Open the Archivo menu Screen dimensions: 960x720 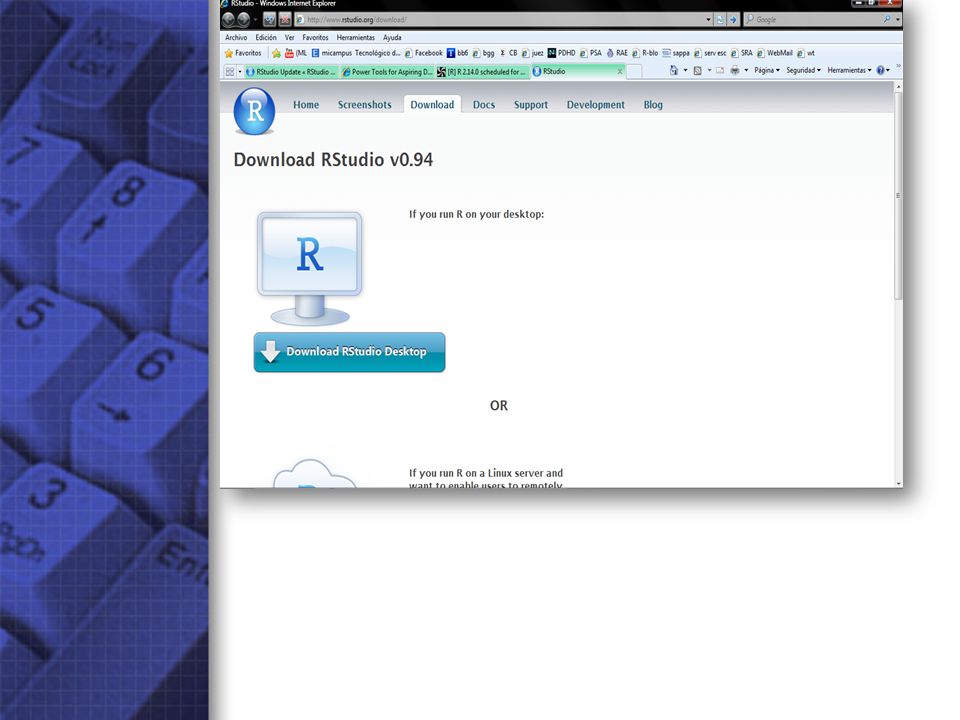(x=236, y=37)
